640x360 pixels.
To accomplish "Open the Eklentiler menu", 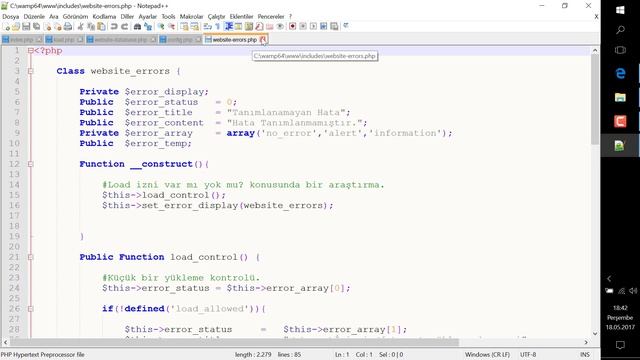I will pos(241,16).
